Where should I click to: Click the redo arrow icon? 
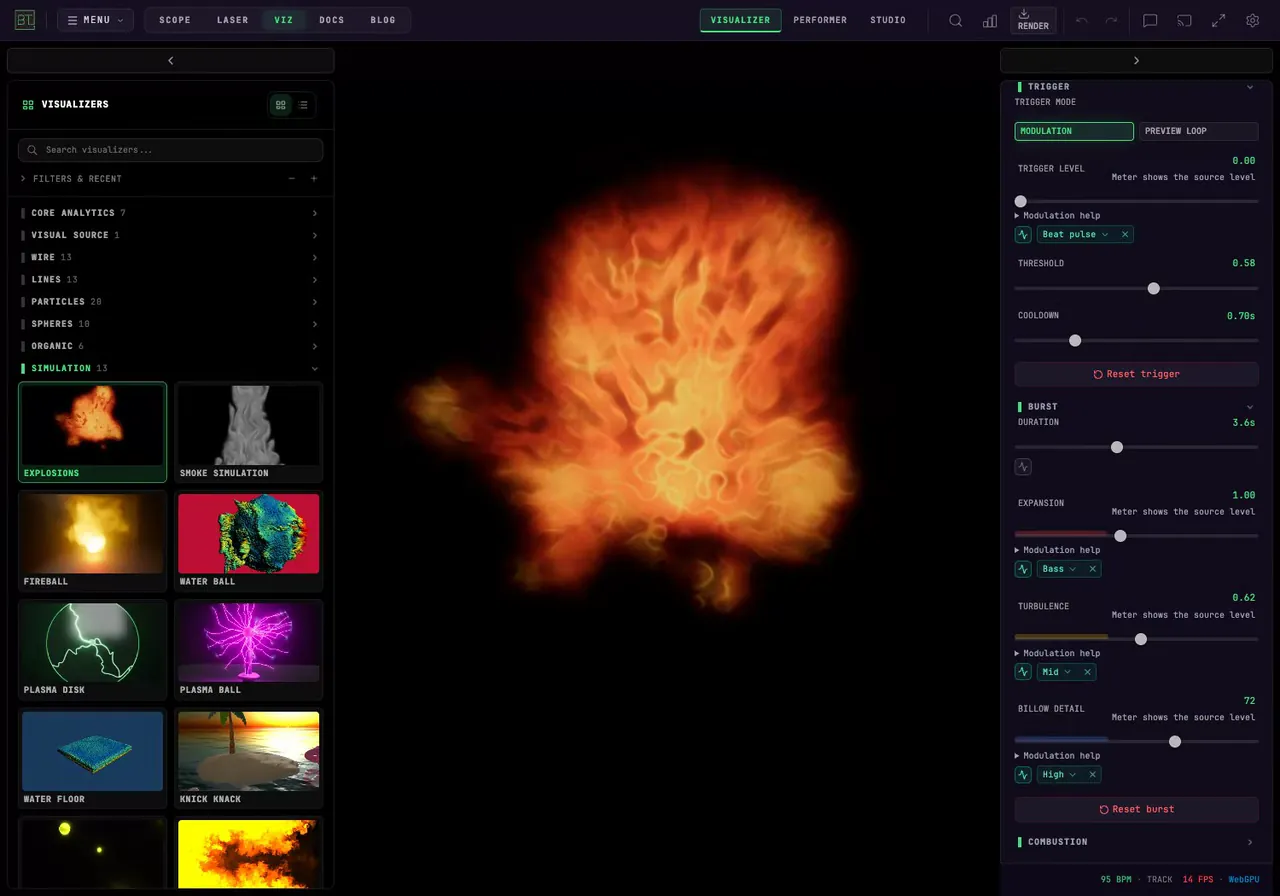[x=1111, y=20]
